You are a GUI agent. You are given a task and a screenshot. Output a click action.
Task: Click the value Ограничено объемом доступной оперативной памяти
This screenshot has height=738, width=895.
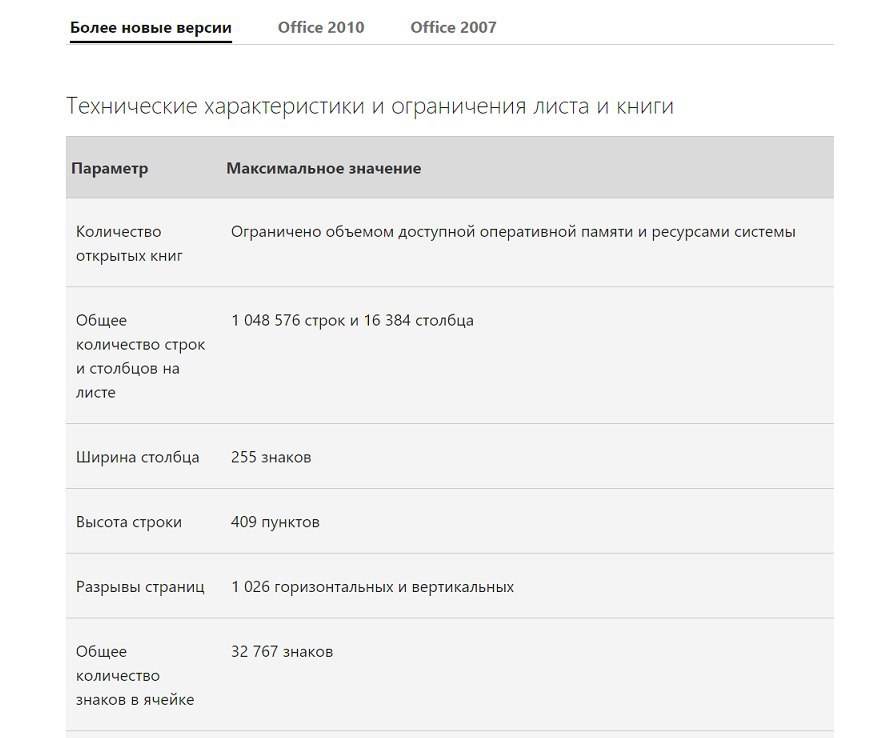[513, 232]
